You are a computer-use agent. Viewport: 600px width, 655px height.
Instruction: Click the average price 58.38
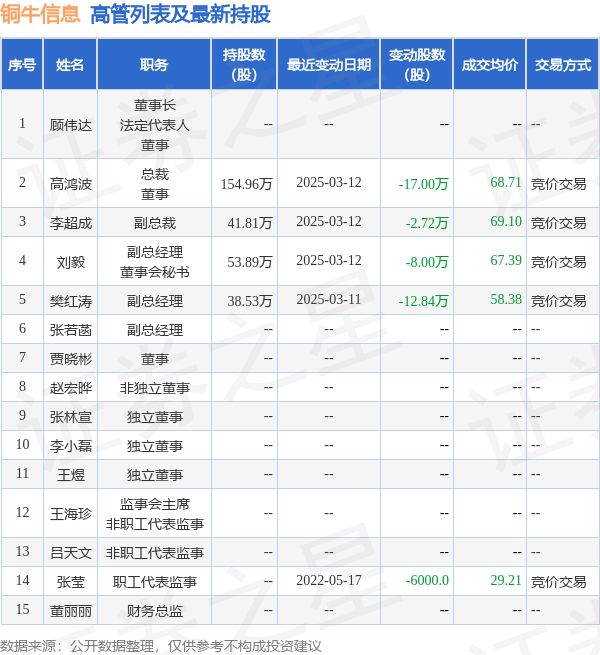506,300
